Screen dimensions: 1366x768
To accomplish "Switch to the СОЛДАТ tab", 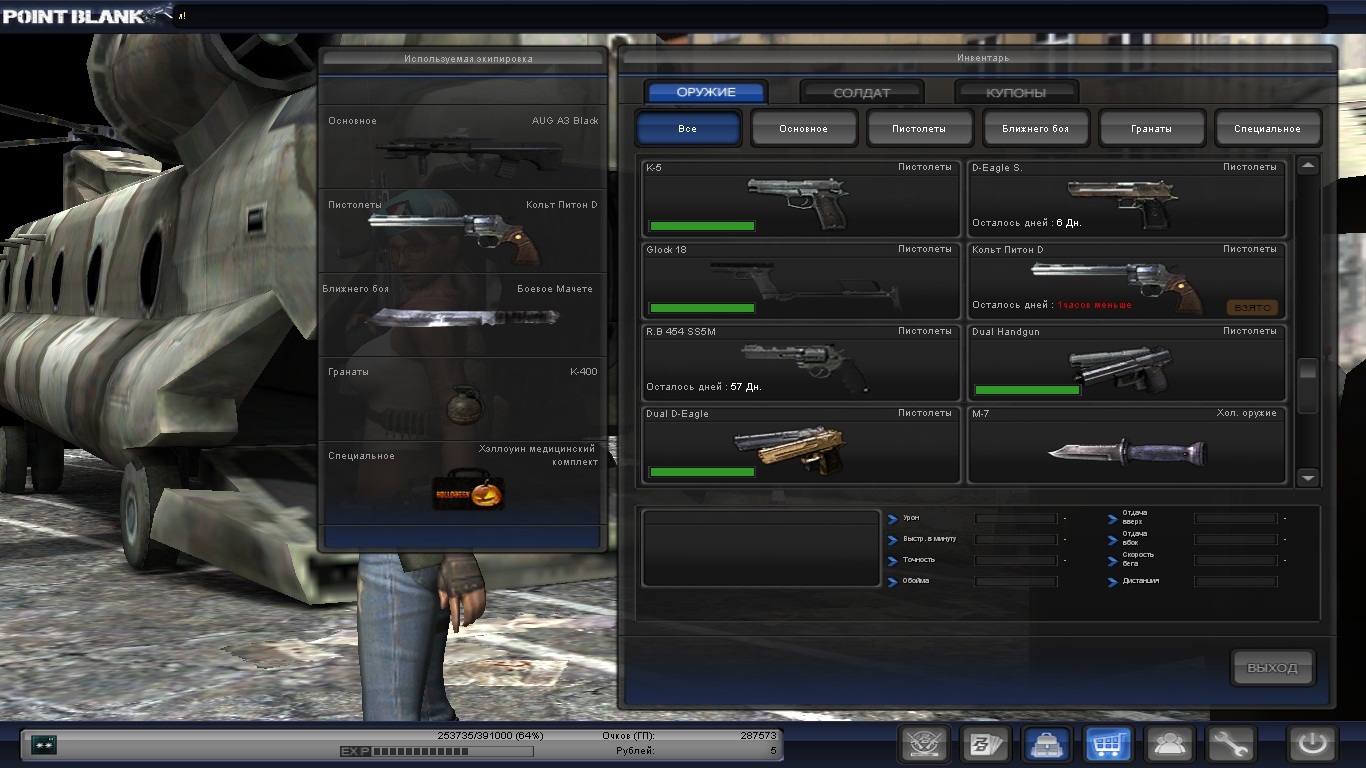I will (x=861, y=93).
